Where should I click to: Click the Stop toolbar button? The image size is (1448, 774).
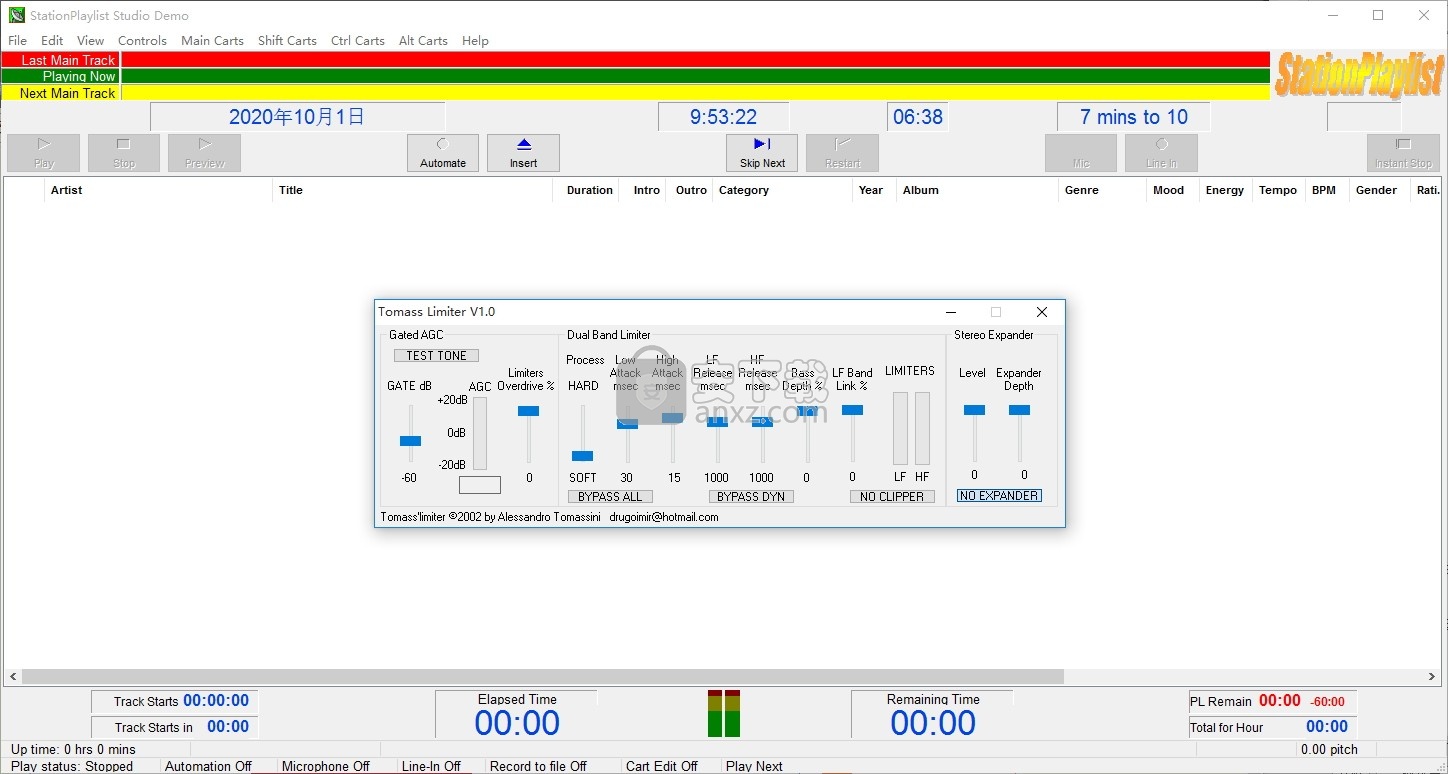pos(124,153)
